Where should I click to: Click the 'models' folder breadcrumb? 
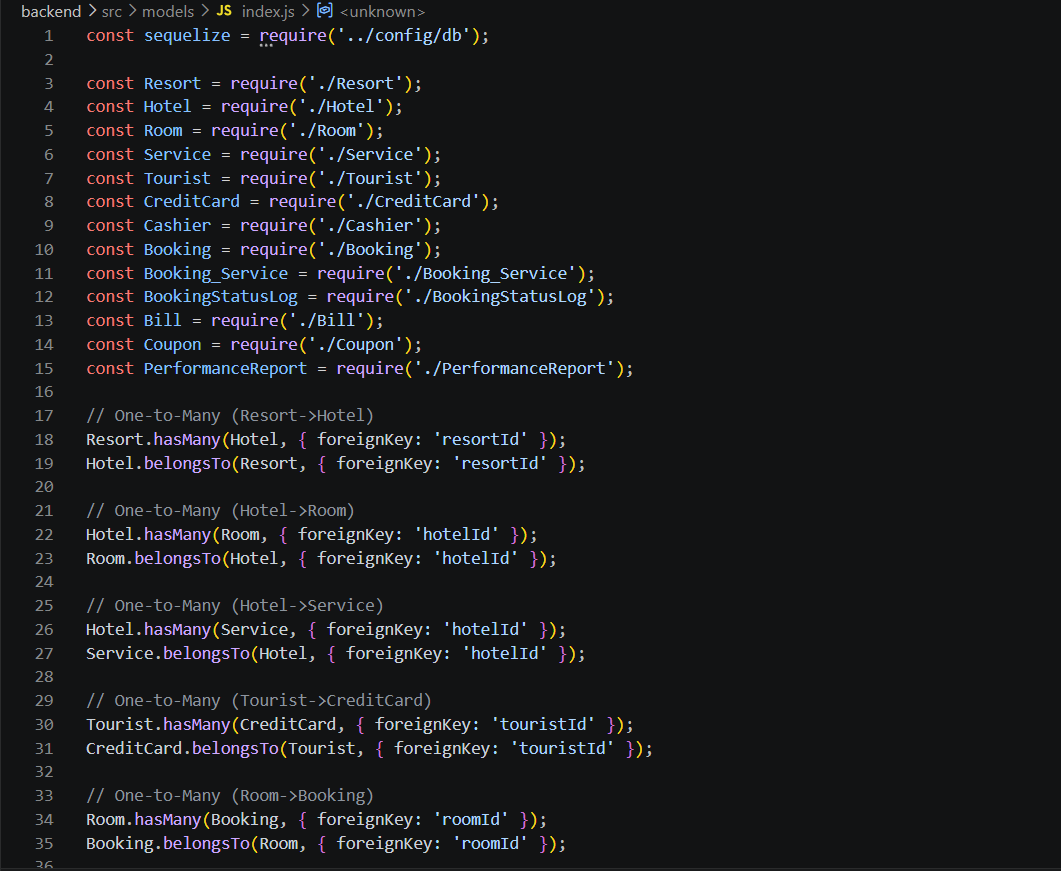pyautogui.click(x=168, y=11)
